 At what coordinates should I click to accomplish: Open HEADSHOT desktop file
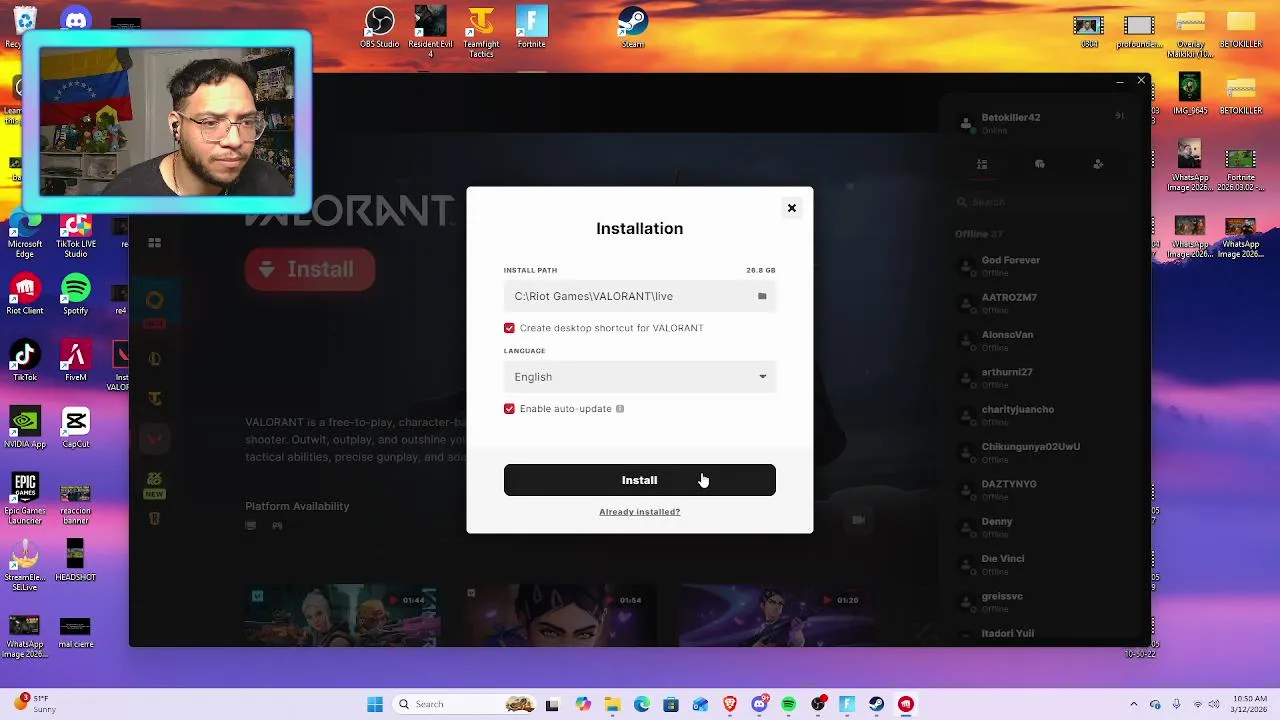click(x=75, y=560)
